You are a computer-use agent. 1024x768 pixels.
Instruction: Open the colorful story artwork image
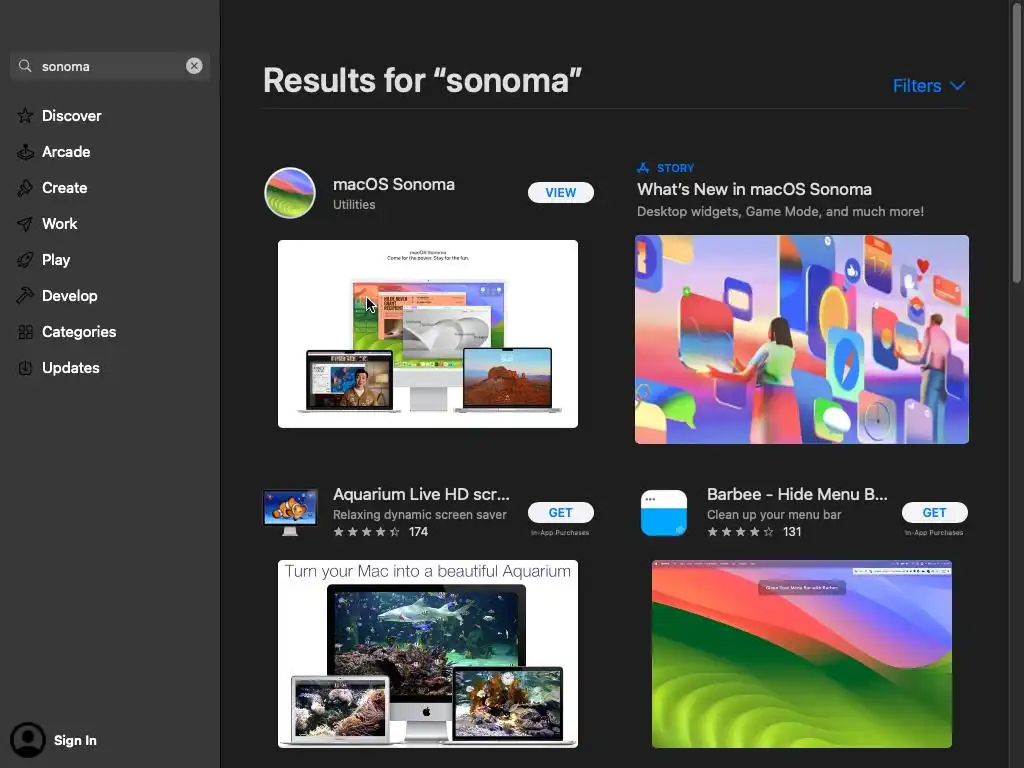[x=802, y=340]
